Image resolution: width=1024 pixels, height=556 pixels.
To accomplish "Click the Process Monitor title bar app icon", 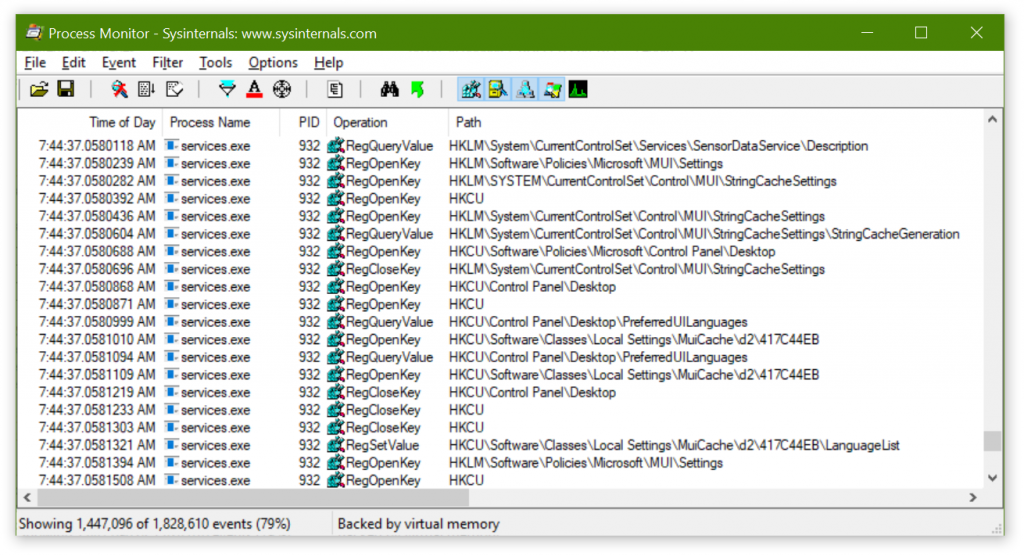I will click(x=34, y=32).
